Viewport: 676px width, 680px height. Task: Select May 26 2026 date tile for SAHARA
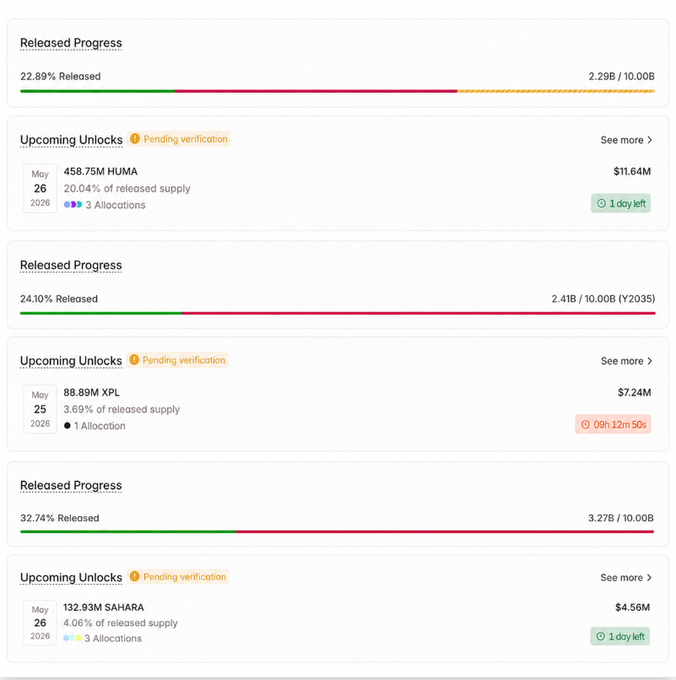[x=40, y=623]
